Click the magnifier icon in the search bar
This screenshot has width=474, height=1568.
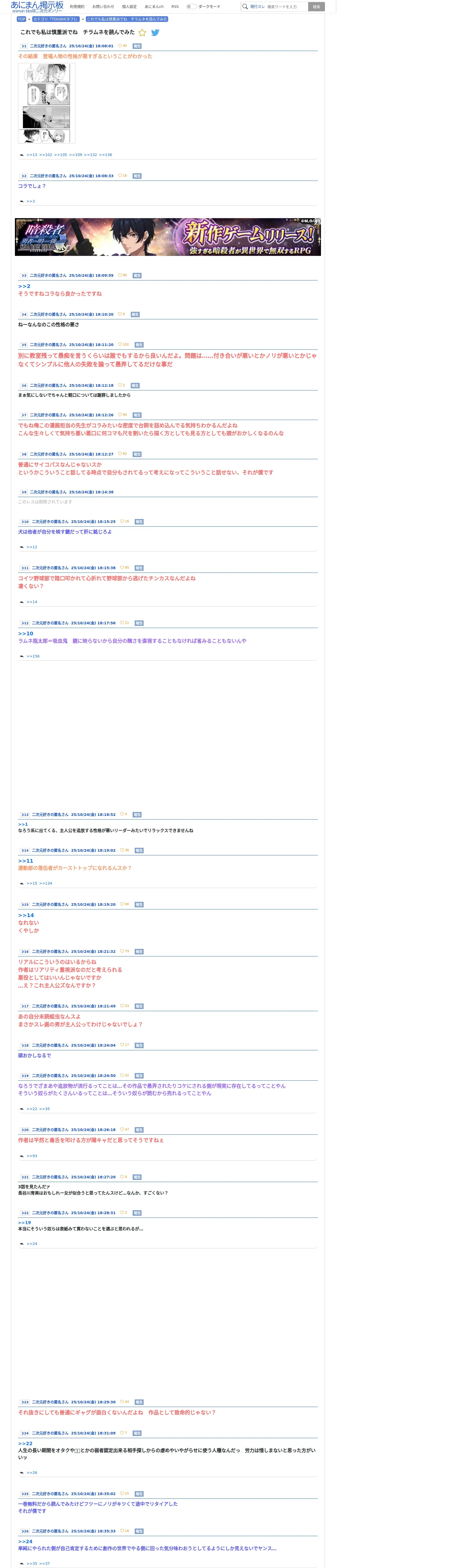[x=245, y=7]
